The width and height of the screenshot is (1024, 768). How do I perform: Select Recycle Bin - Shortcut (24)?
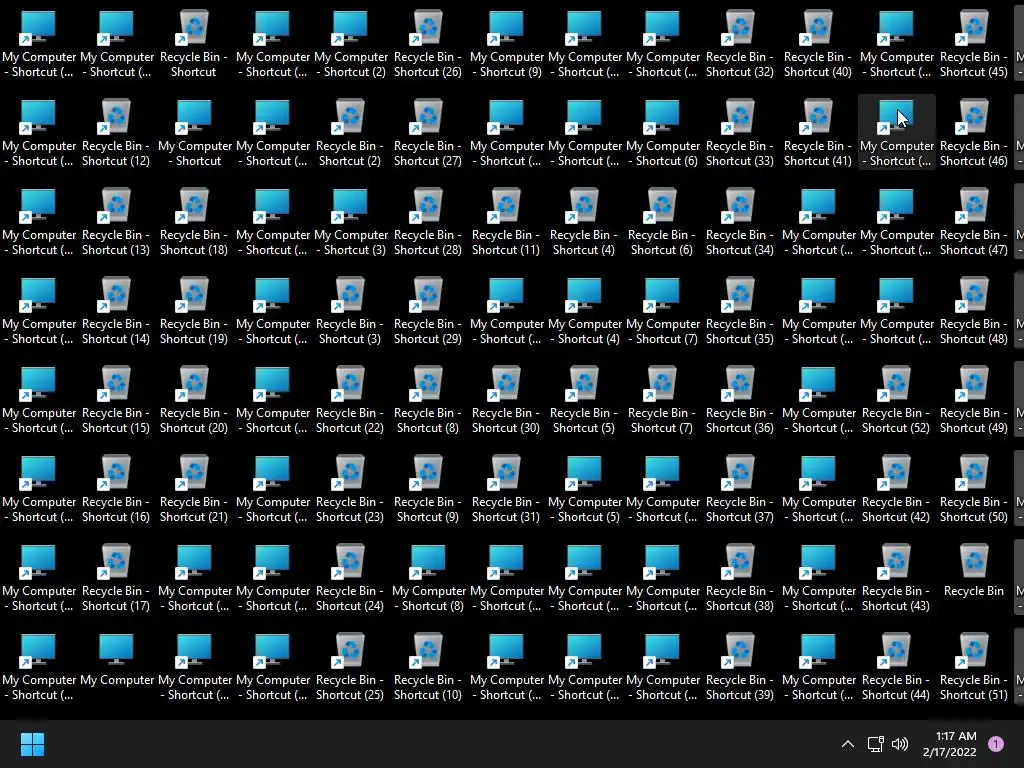(x=350, y=578)
